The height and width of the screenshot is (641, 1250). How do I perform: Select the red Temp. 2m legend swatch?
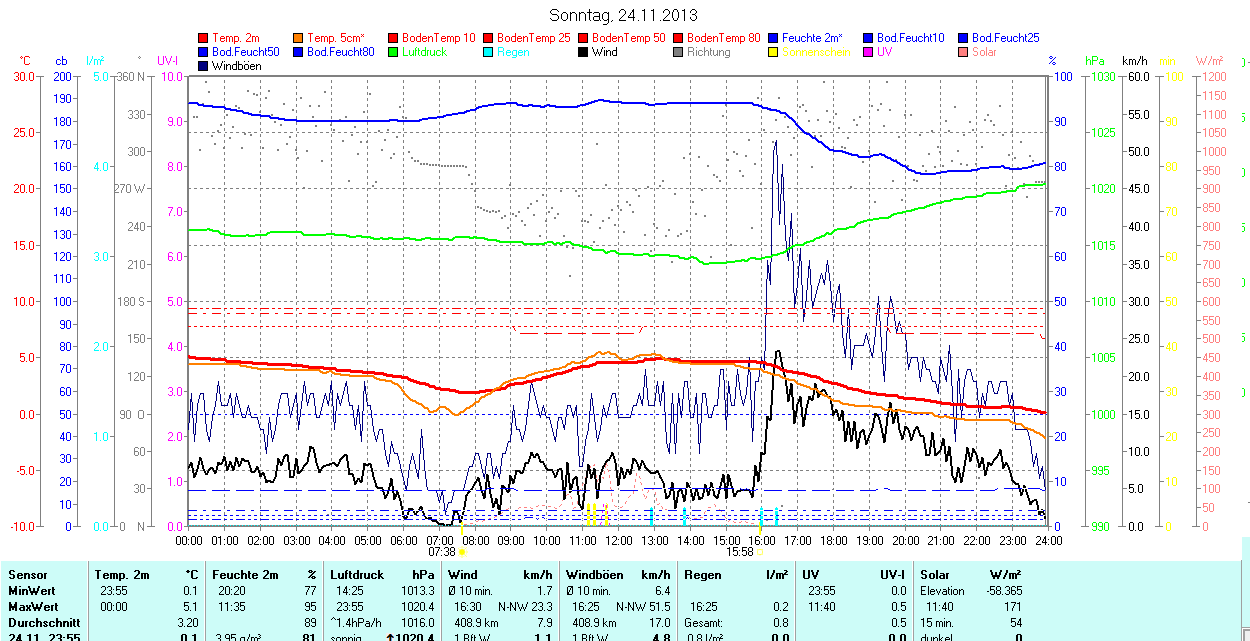pos(204,38)
